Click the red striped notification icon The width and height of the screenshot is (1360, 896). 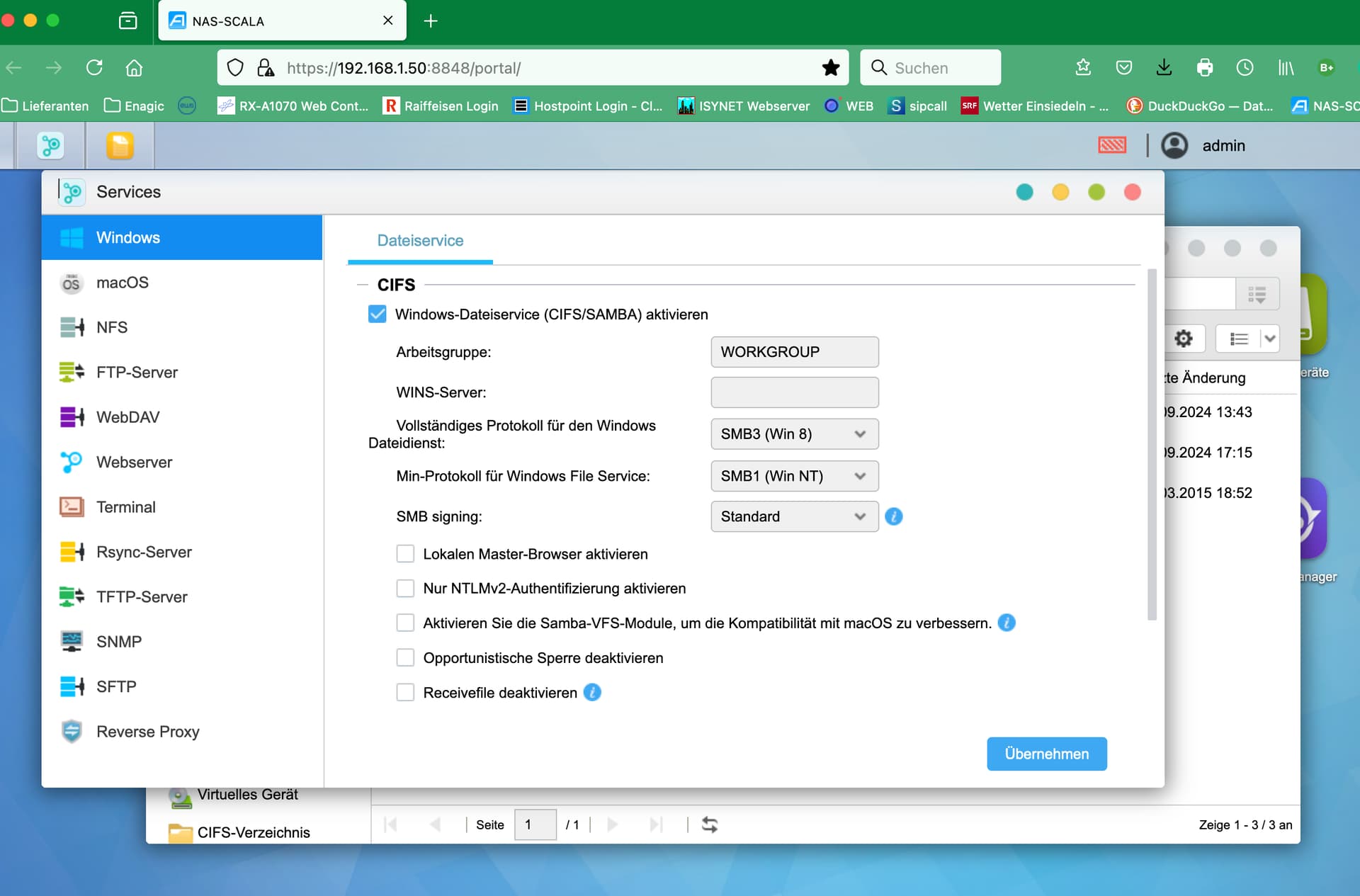click(1112, 145)
